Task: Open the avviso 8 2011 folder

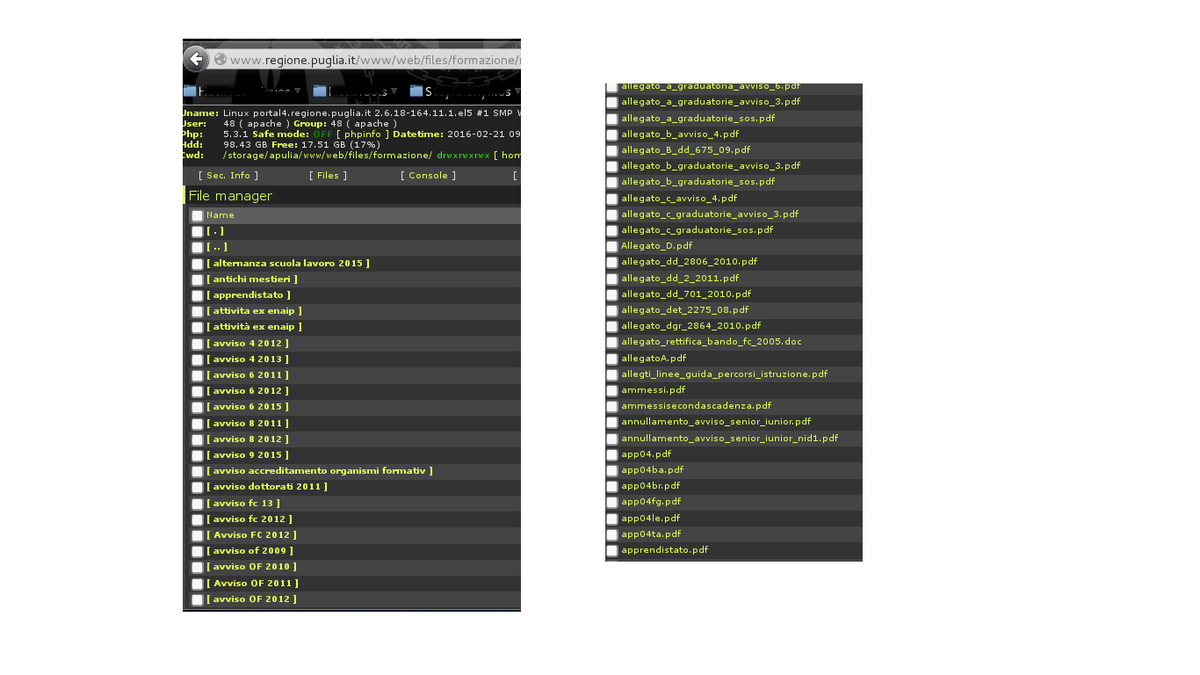Action: (x=247, y=423)
